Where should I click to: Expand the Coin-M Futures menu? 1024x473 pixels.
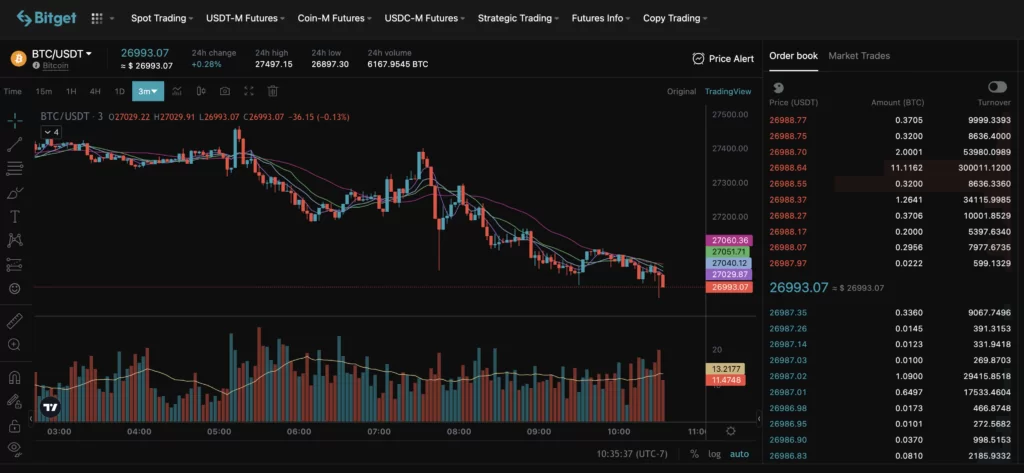[x=335, y=18]
